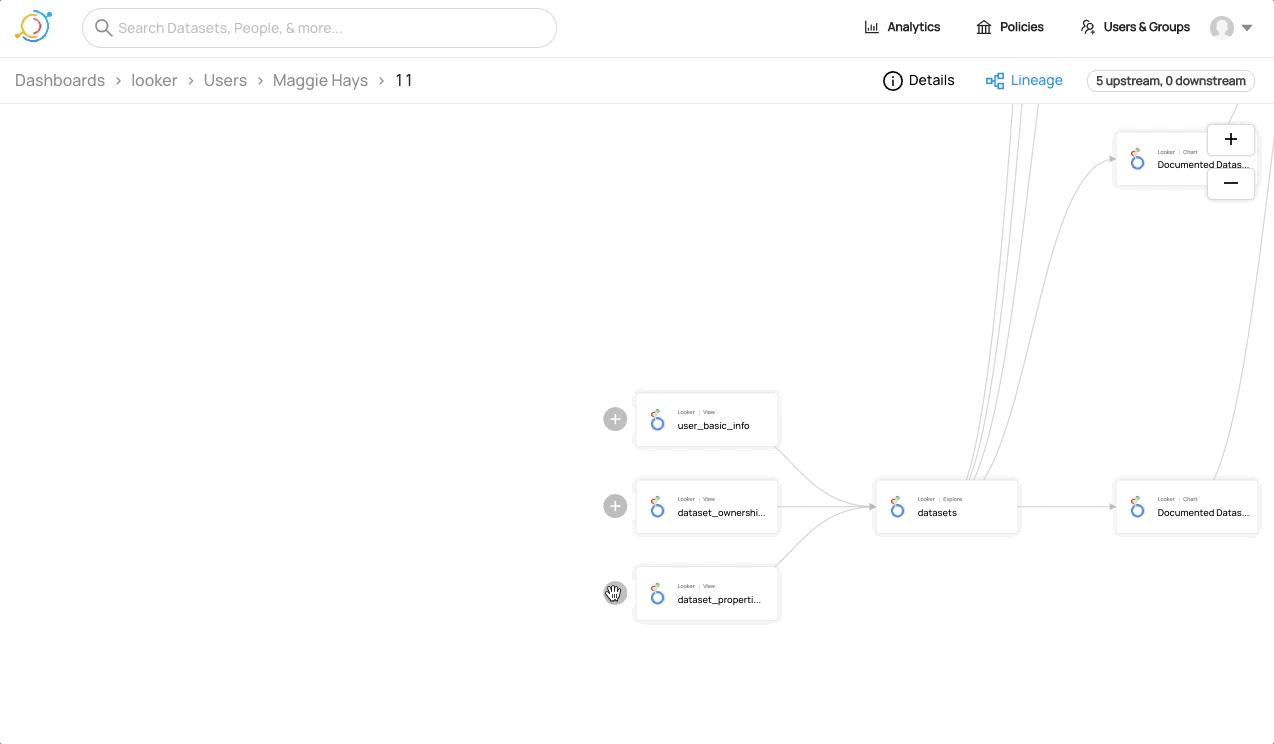
Task: Open the user profile avatar
Action: coord(1221,28)
